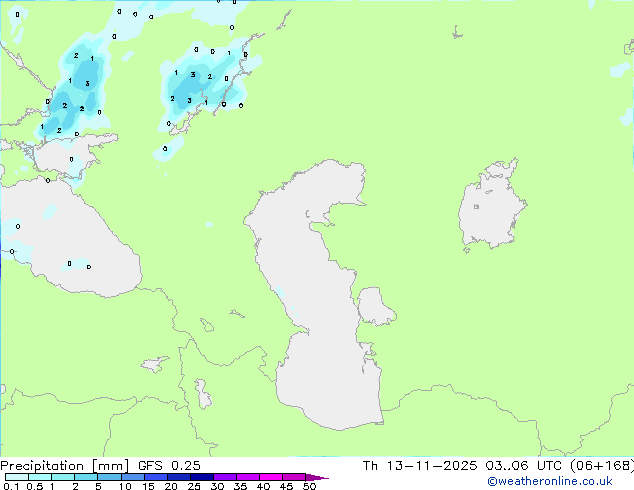
Task: Click the legend tick label '25'
Action: [194, 486]
